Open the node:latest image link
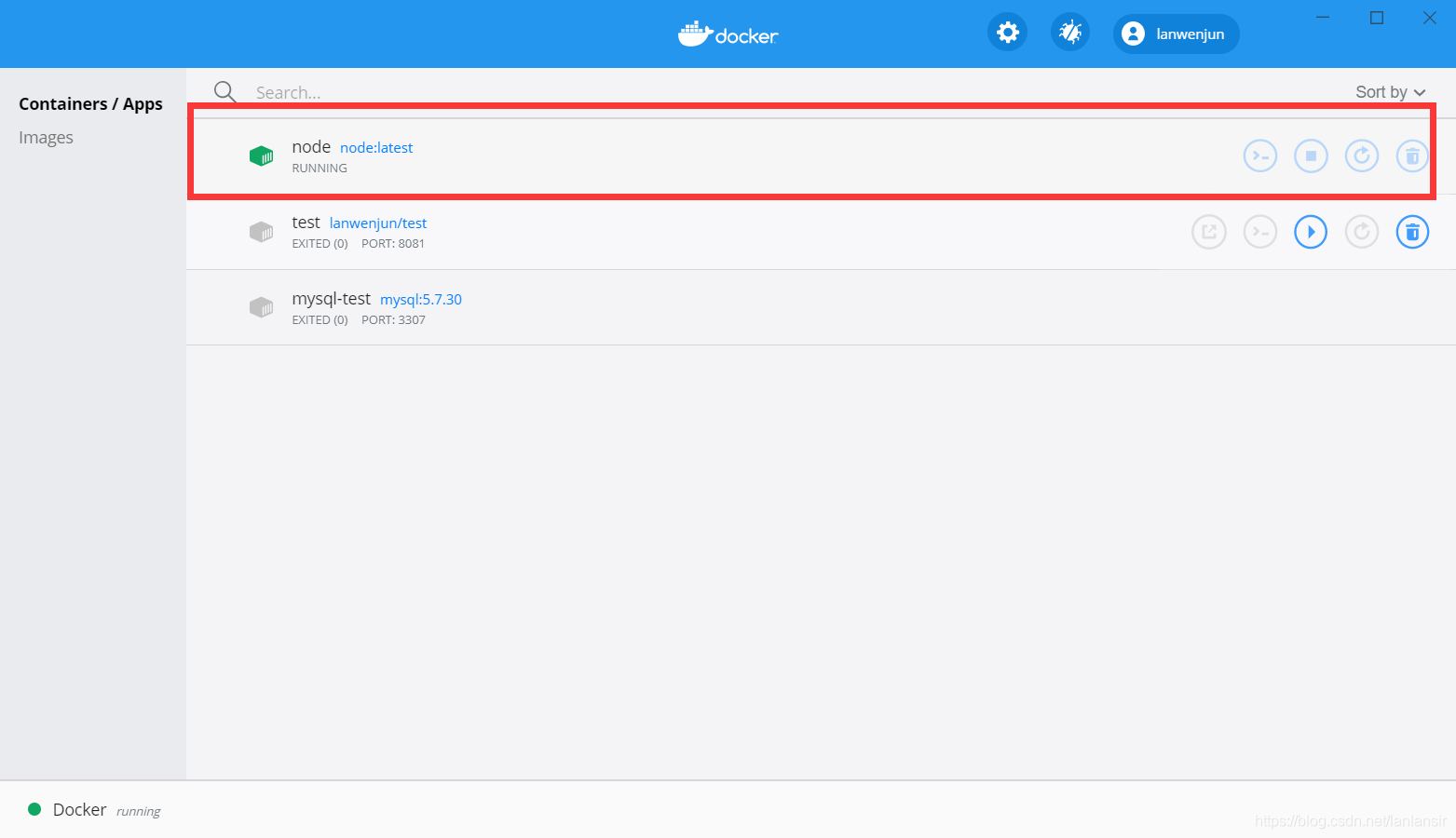Image resolution: width=1456 pixels, height=838 pixels. pos(376,148)
